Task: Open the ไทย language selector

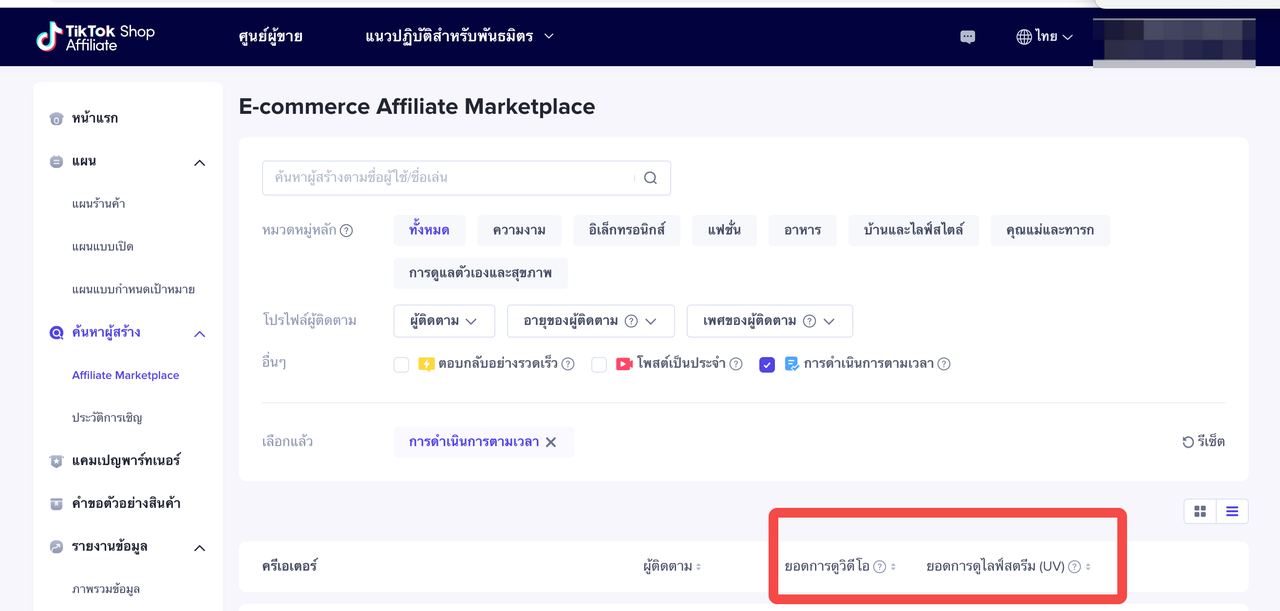Action: (1044, 37)
